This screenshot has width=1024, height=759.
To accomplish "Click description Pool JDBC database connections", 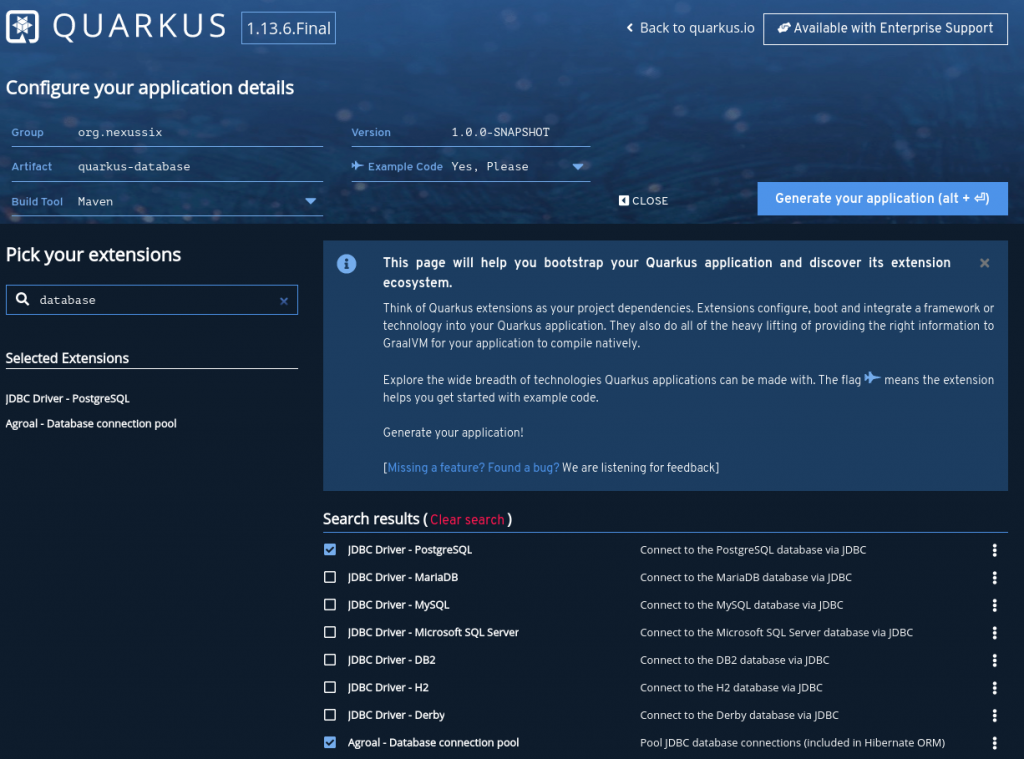I will click(792, 743).
